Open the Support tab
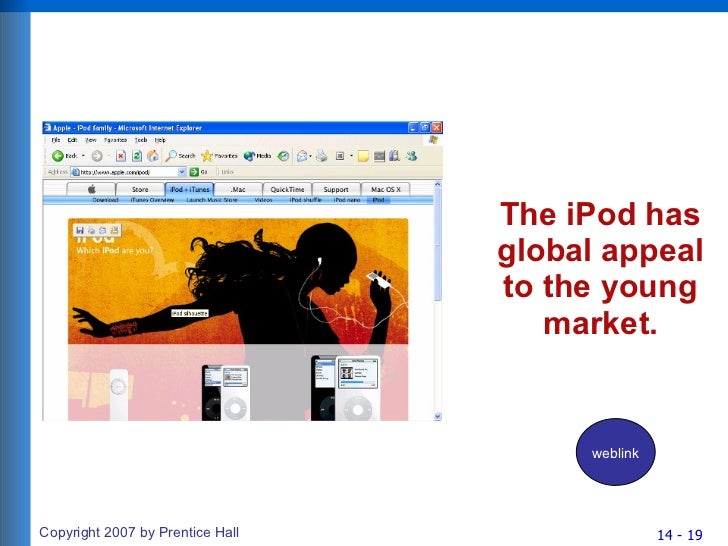The width and height of the screenshot is (728, 546). 336,189
